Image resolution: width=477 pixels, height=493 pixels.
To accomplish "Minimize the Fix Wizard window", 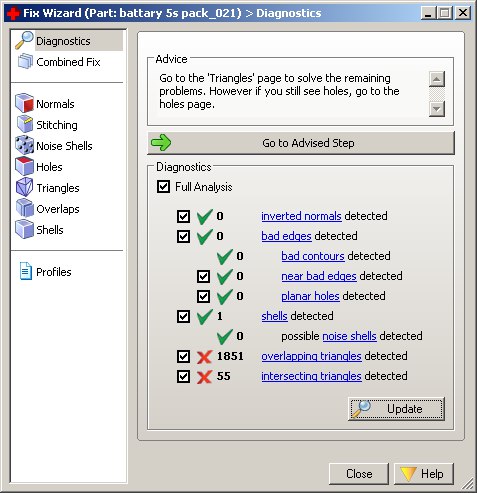I will pyautogui.click(x=429, y=13).
